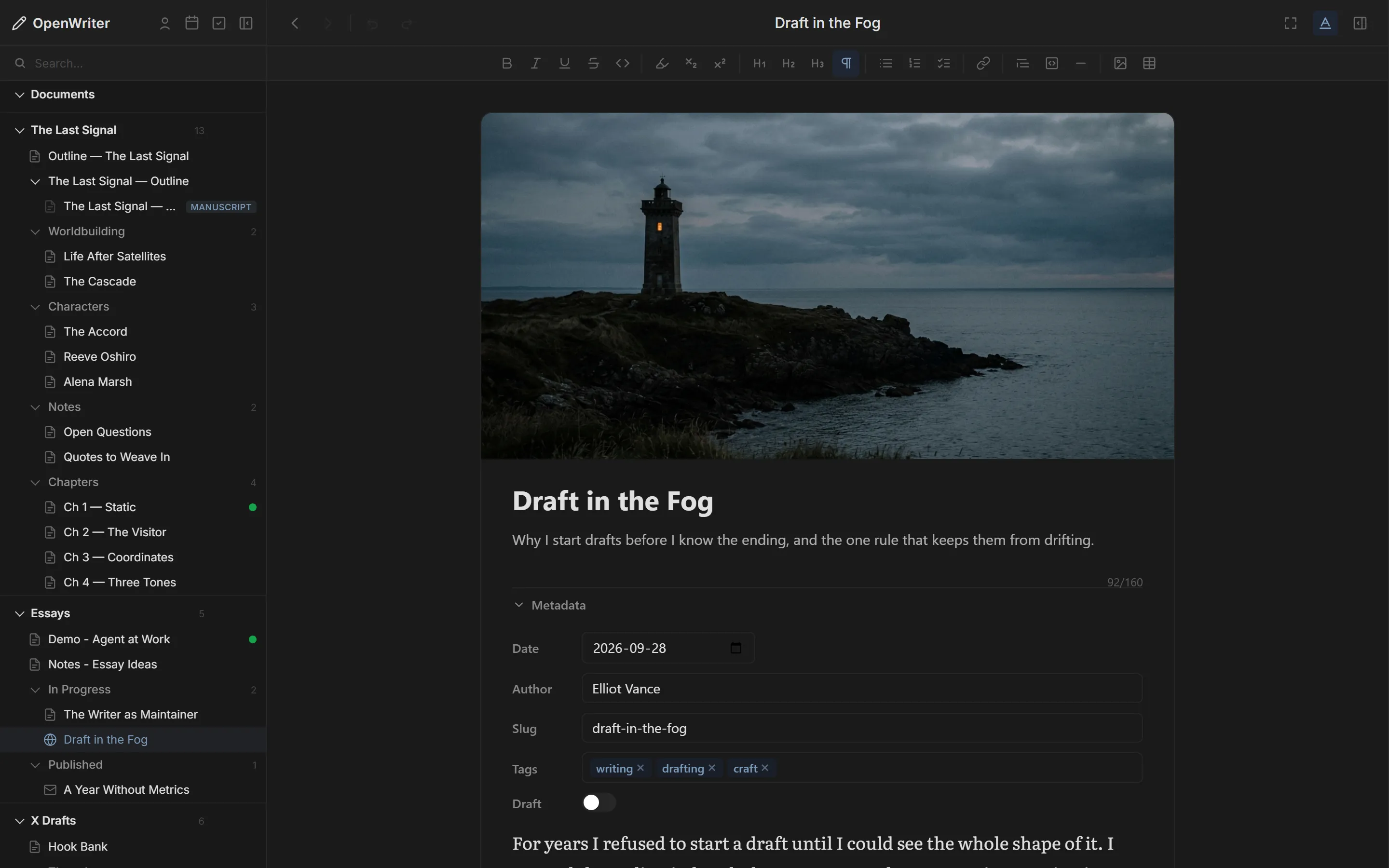Toggle the typography mode button in header
The width and height of the screenshot is (1389, 868).
1325,23
